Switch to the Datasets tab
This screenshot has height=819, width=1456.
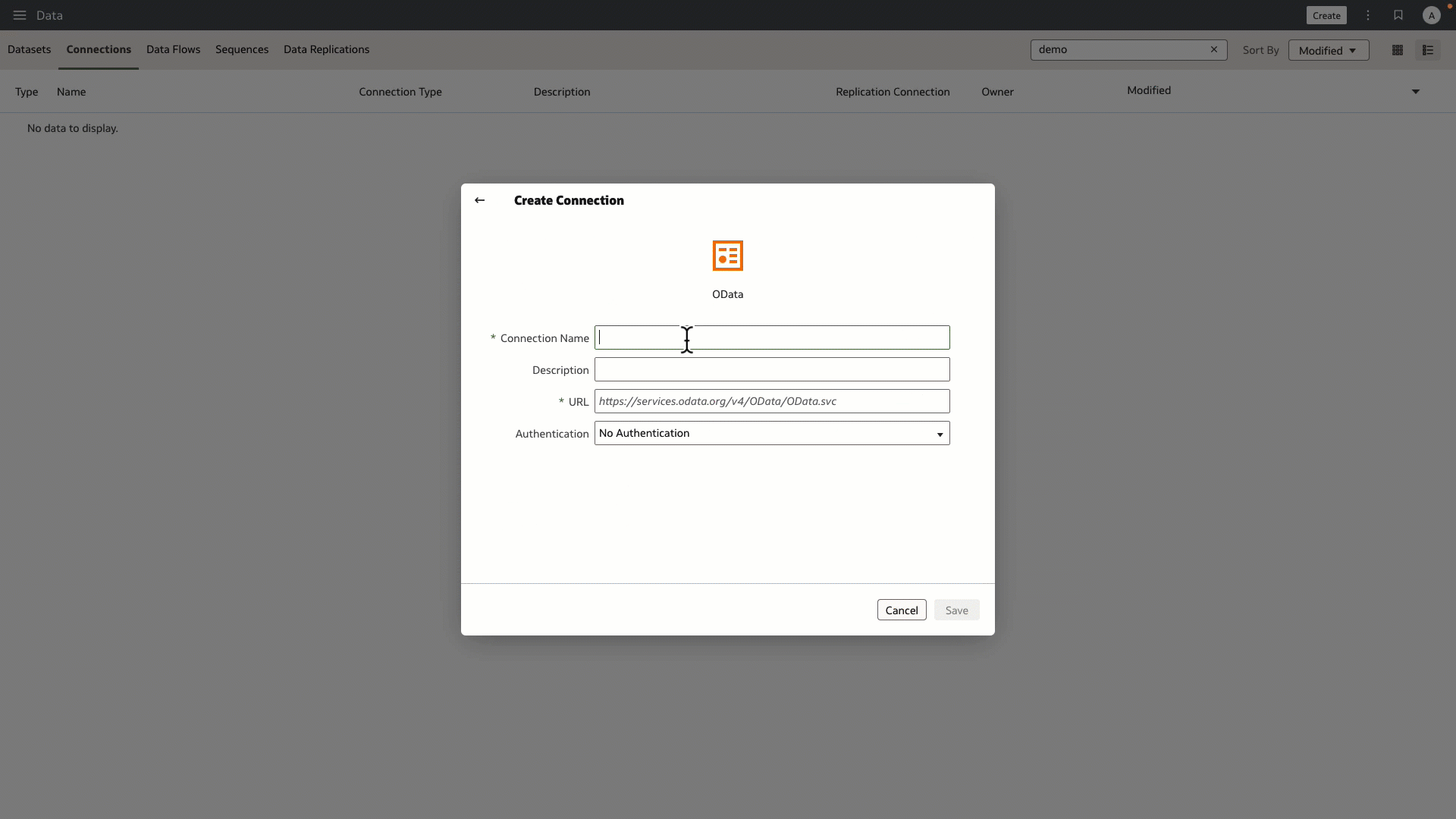click(x=29, y=49)
